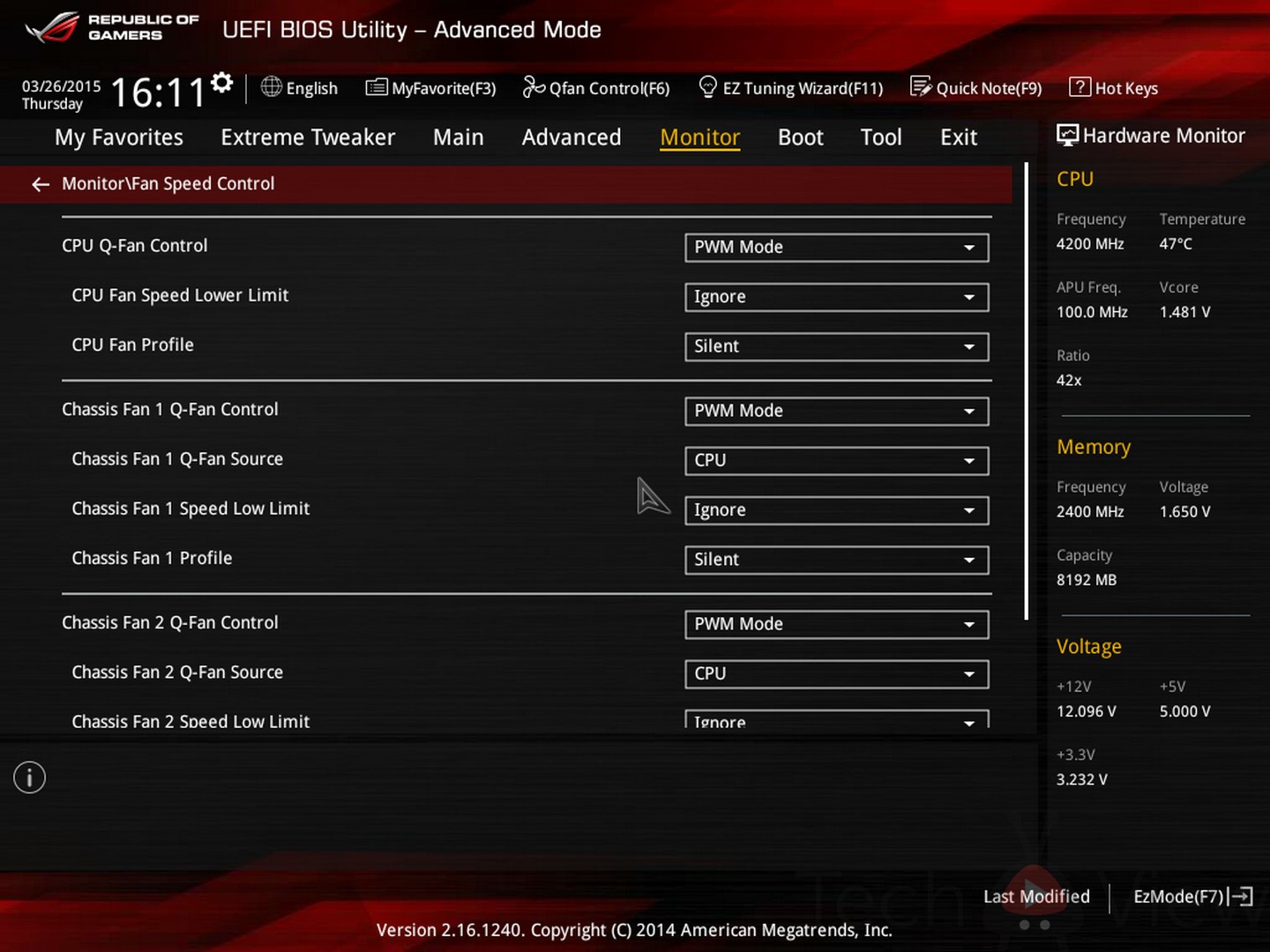The width and height of the screenshot is (1270, 952).
Task: Click the Hot Keys question mark icon
Action: (1079, 86)
